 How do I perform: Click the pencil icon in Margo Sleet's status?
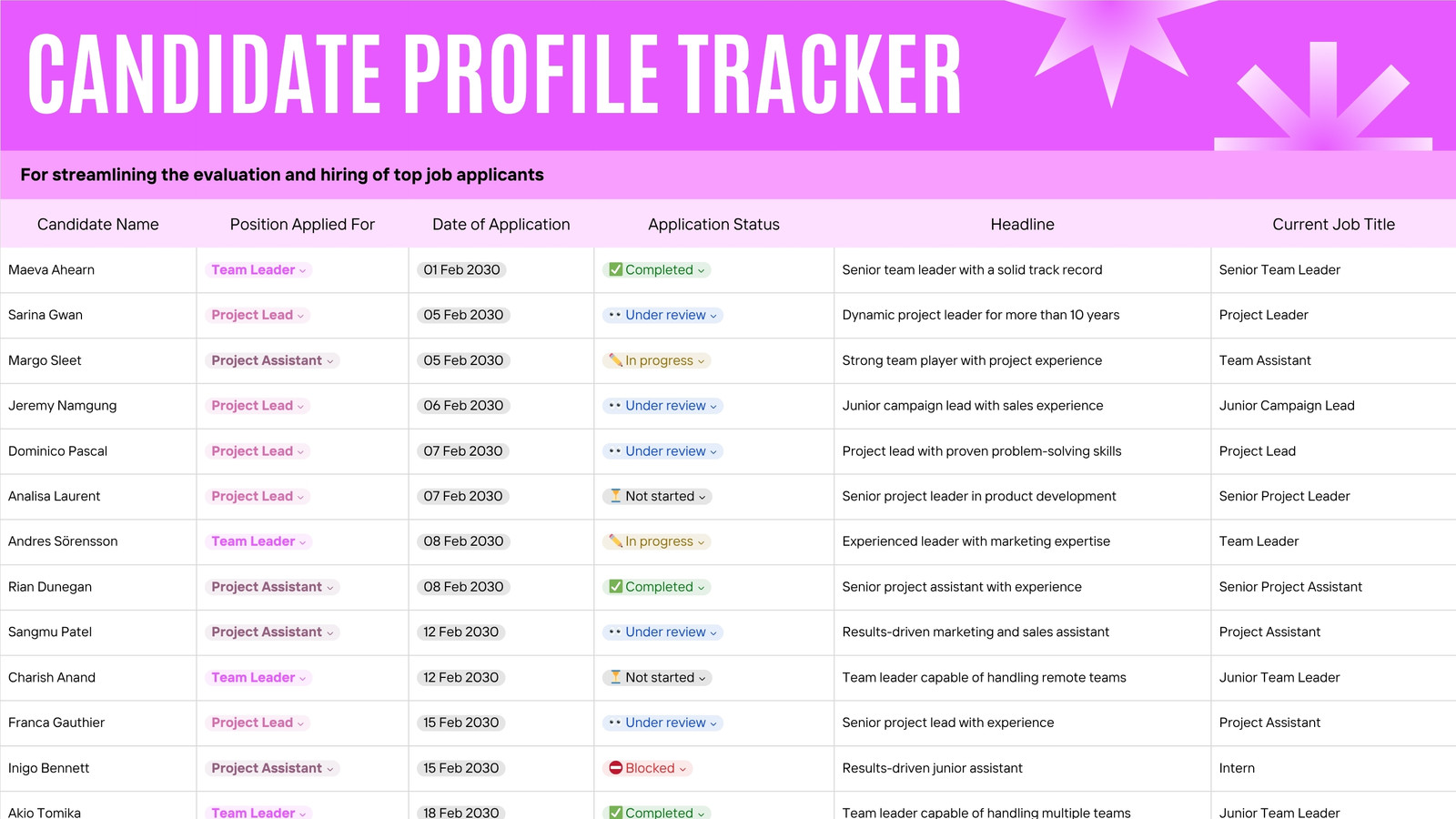[616, 360]
